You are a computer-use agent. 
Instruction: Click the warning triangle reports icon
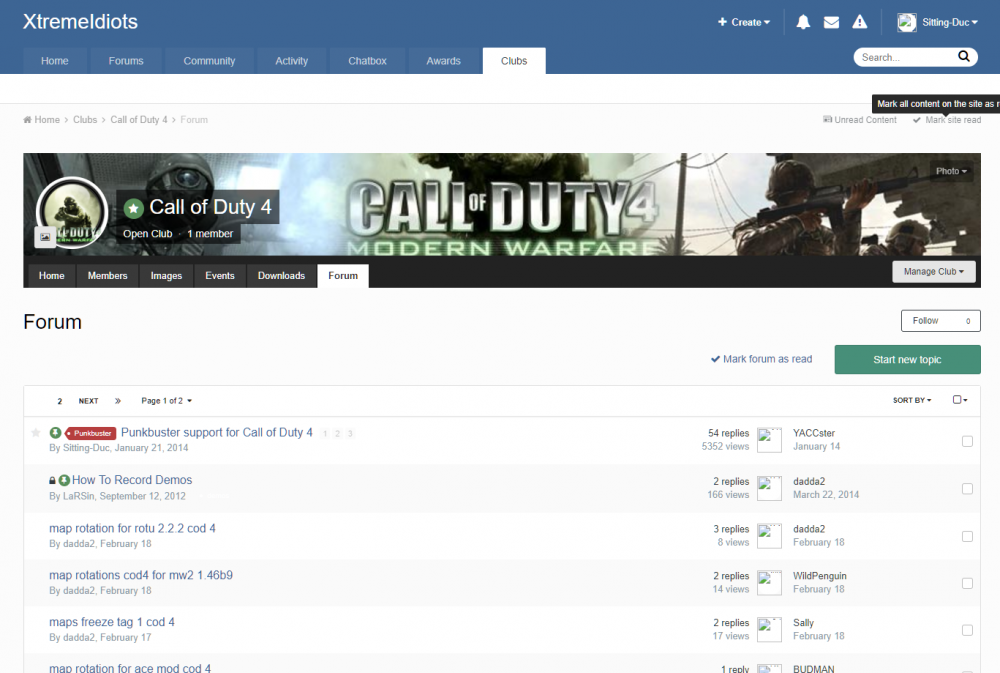(859, 22)
